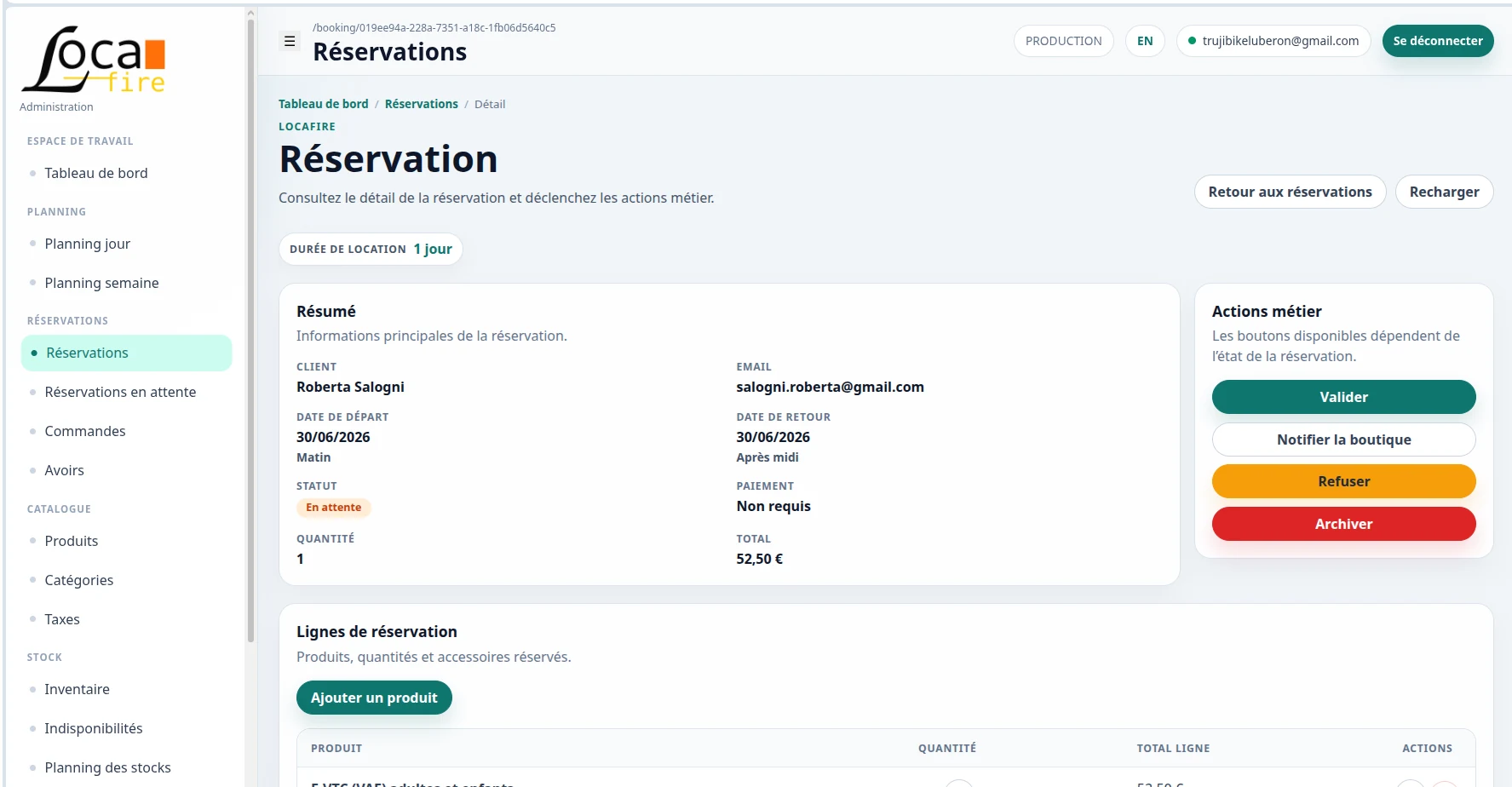The image size is (1512, 787).
Task: Click Ajouter un produit
Action: point(374,698)
